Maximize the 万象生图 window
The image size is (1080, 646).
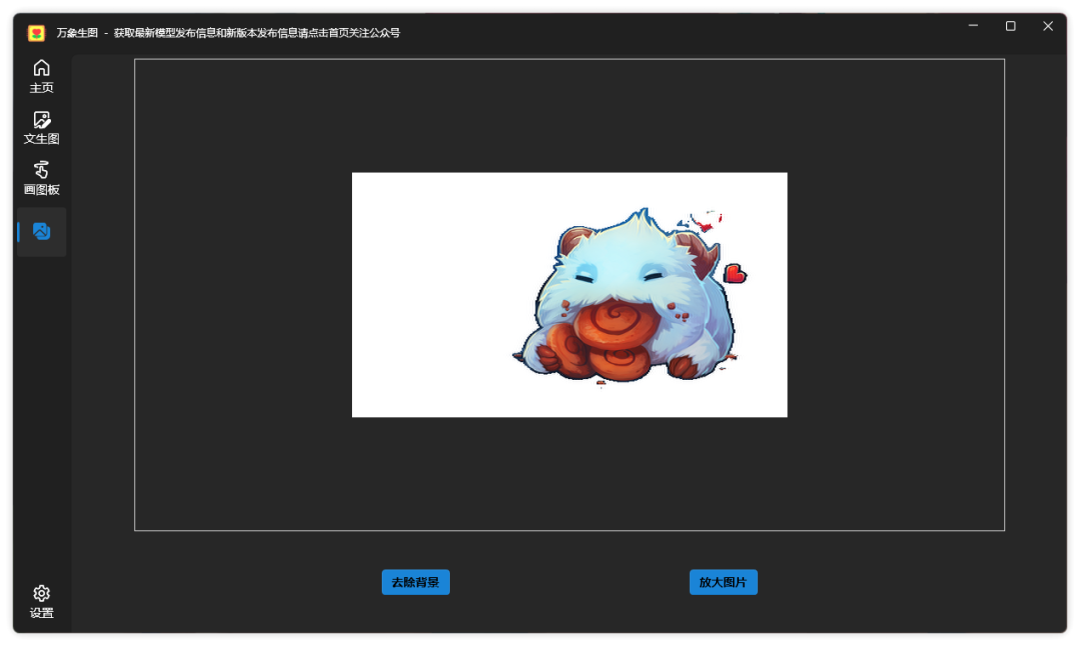coord(1010,26)
